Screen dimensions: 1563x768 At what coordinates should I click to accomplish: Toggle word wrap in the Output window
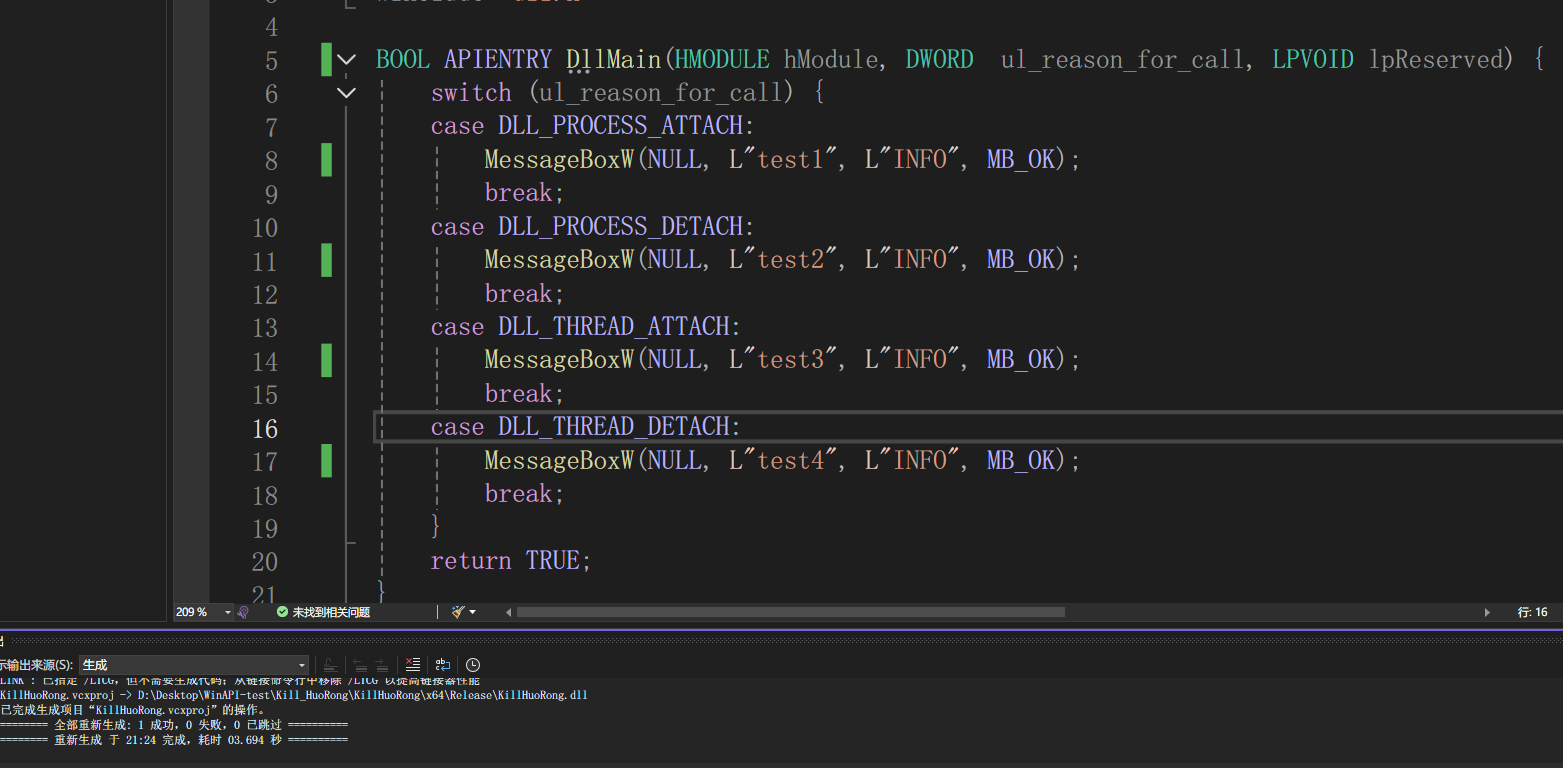click(x=443, y=665)
